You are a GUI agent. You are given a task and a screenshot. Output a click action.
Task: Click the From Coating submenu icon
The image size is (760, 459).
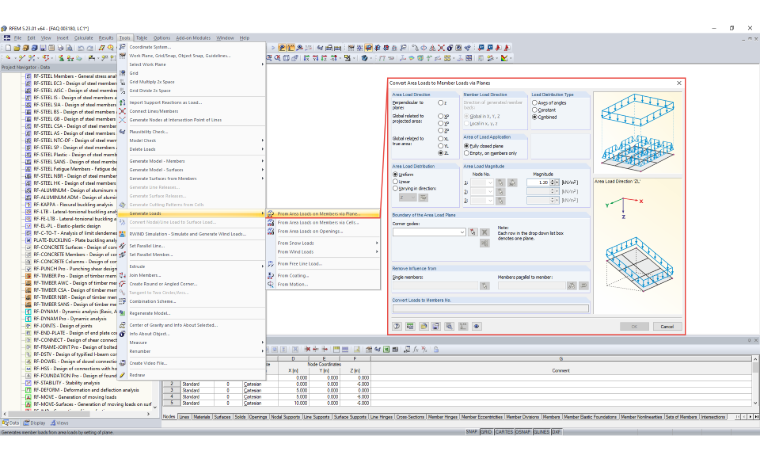click(271, 275)
